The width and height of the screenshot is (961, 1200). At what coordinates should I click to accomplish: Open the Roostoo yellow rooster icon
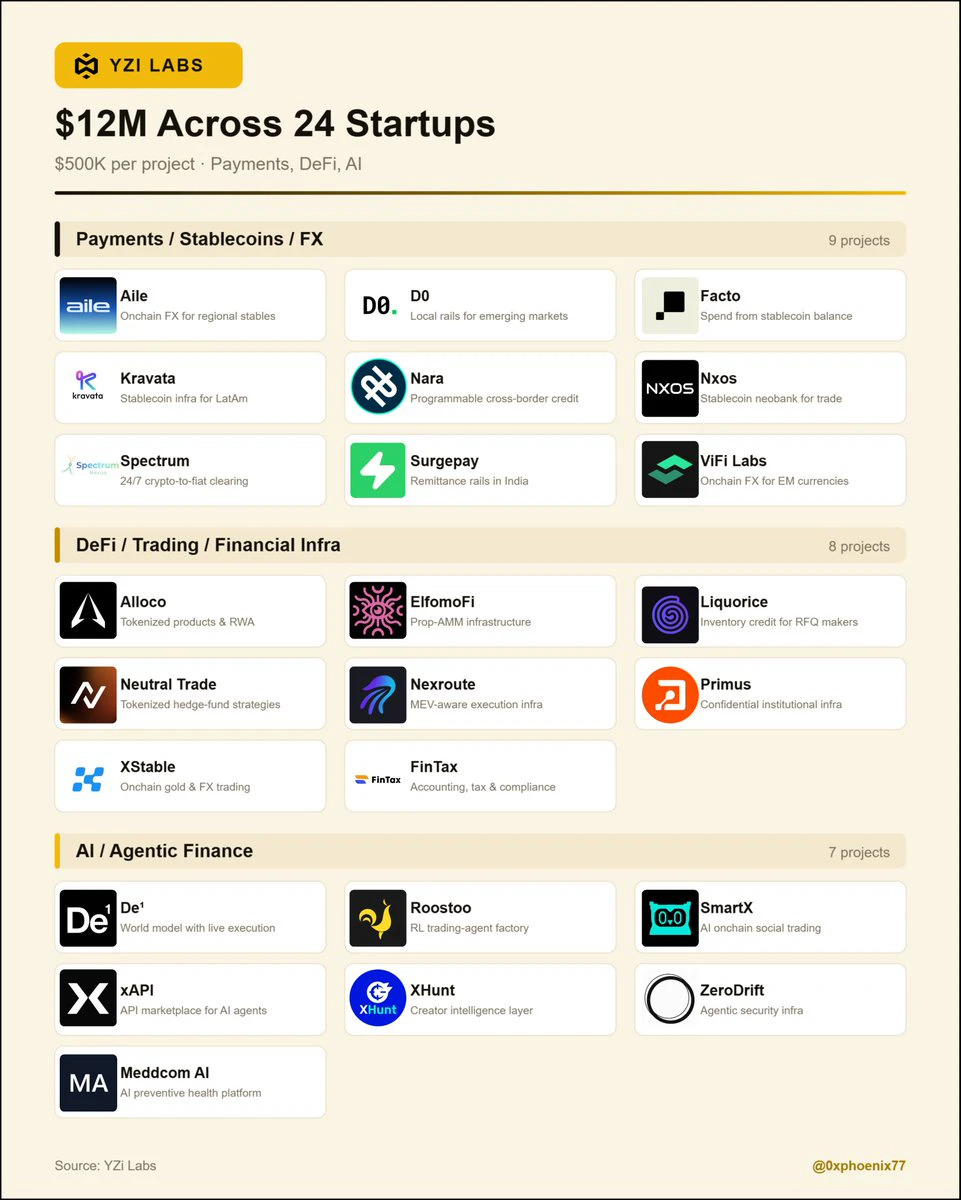[x=378, y=917]
